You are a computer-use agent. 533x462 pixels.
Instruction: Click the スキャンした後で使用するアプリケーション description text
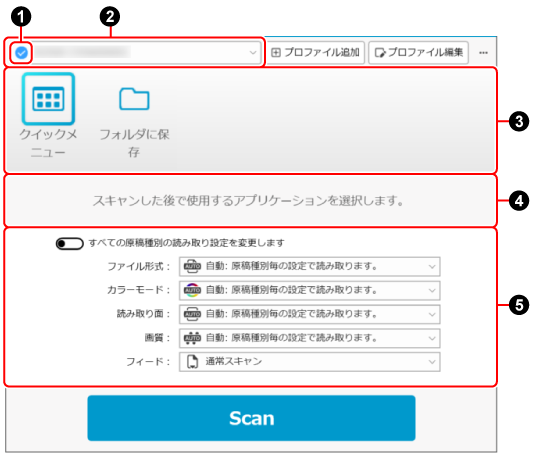click(x=248, y=201)
